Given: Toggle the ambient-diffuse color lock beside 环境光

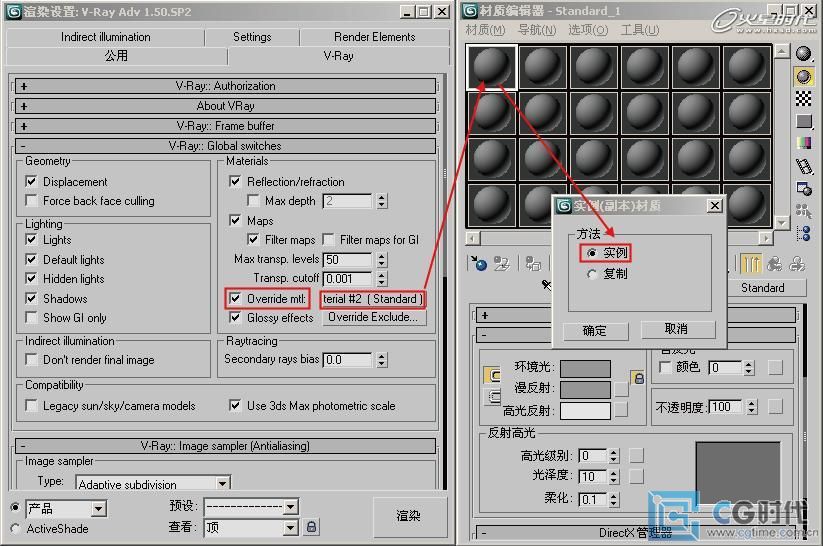Looking at the screenshot, I should (x=491, y=375).
